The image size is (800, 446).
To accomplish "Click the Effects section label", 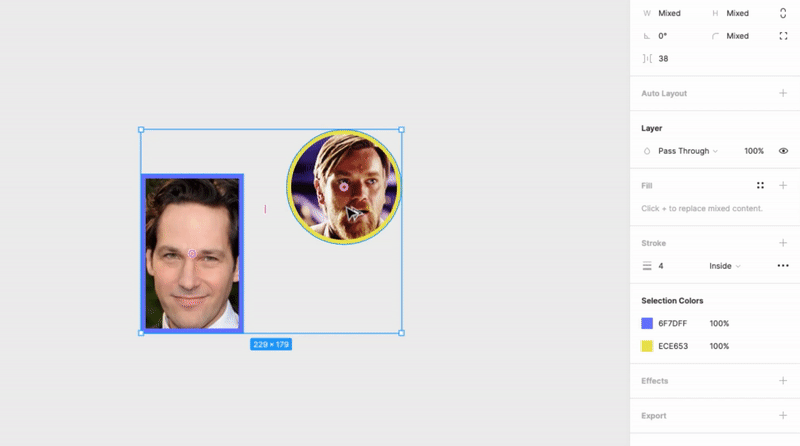I will coord(655,381).
